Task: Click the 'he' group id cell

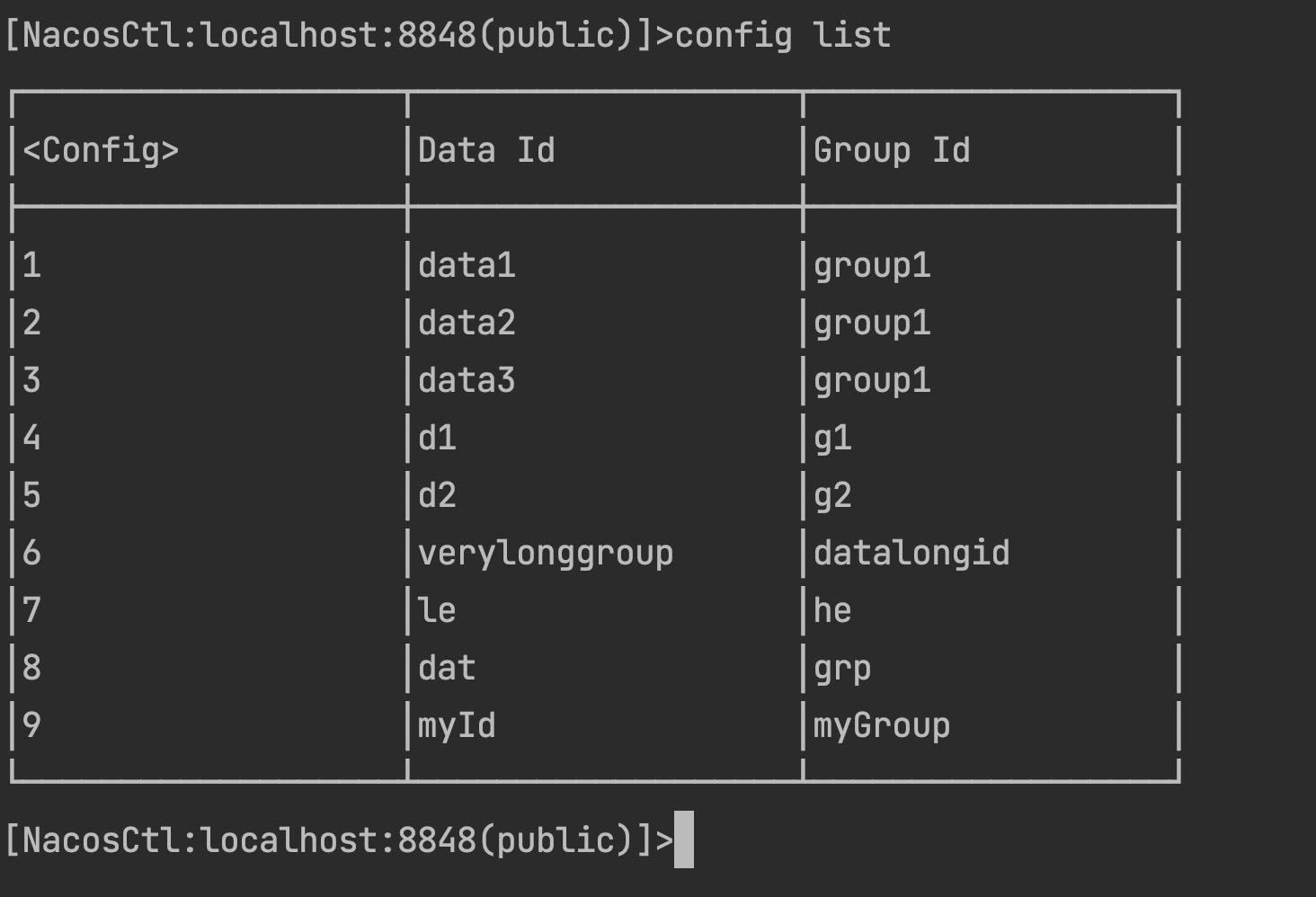Action: (832, 610)
